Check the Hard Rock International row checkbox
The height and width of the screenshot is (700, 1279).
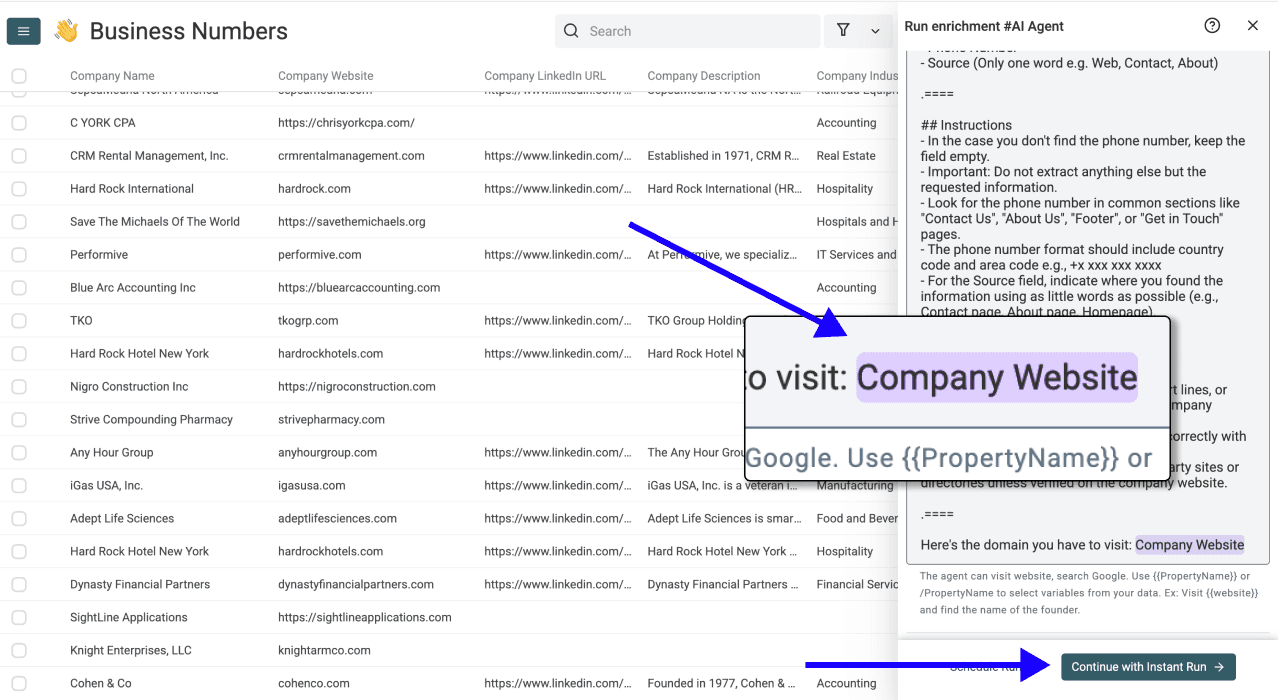coord(18,188)
